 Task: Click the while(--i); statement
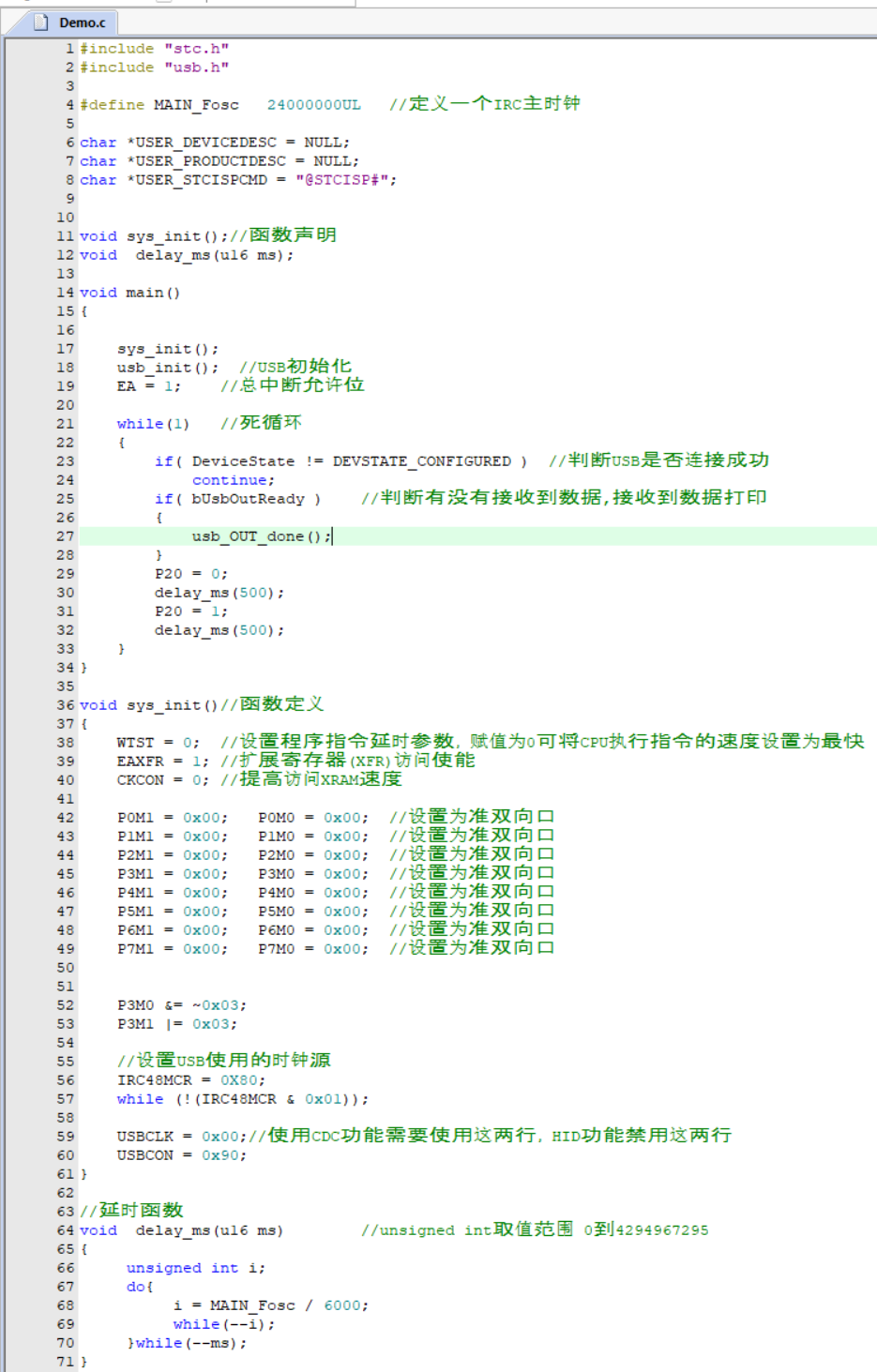[224, 1324]
